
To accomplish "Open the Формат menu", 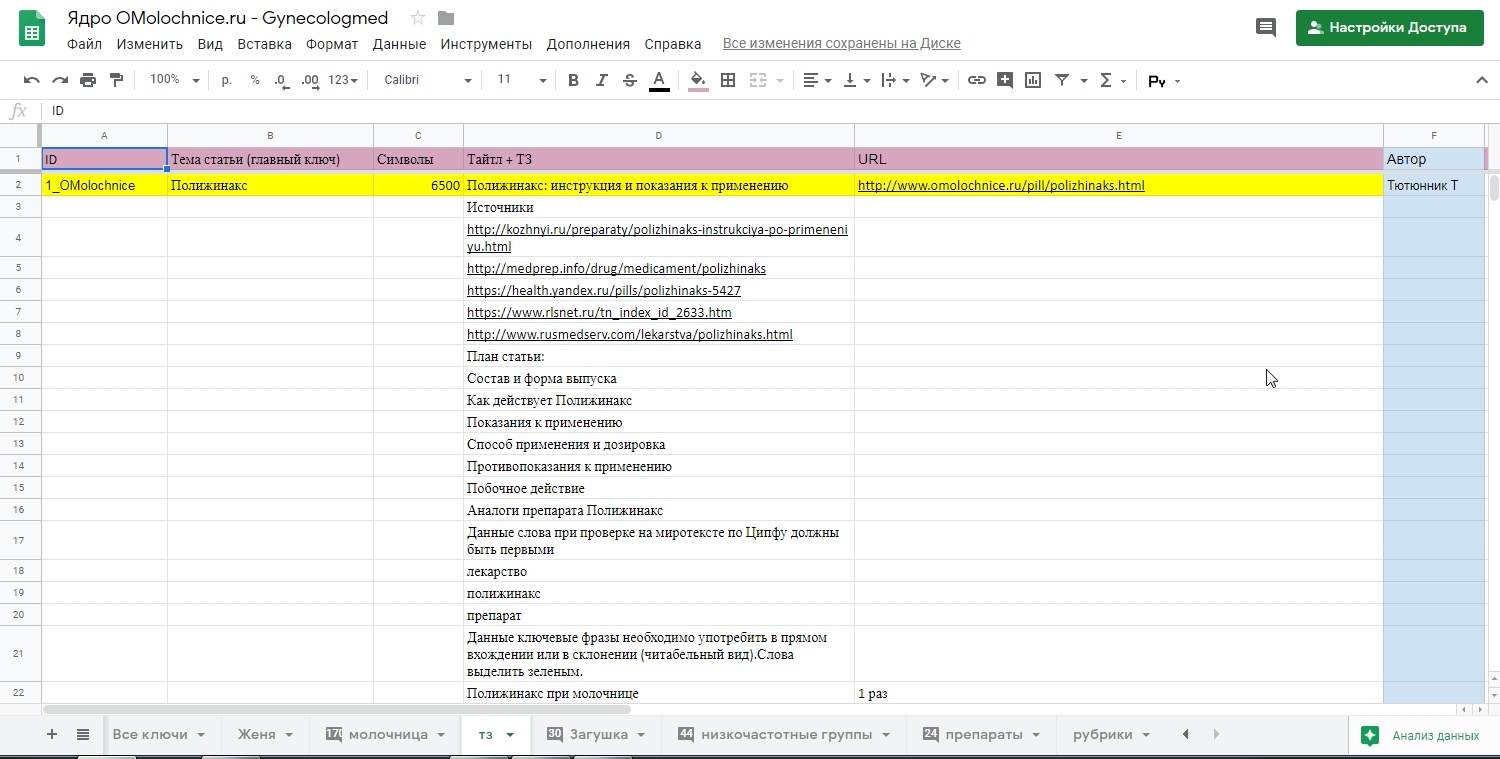I will click(x=332, y=44).
